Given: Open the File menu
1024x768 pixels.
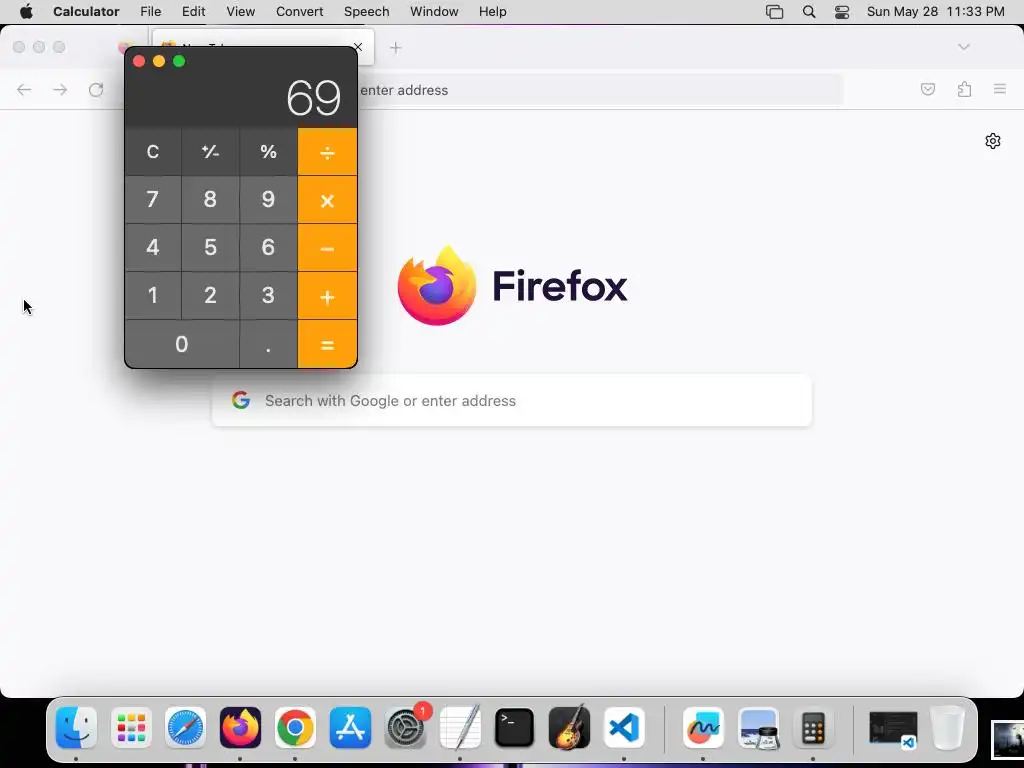Looking at the screenshot, I should 150,12.
